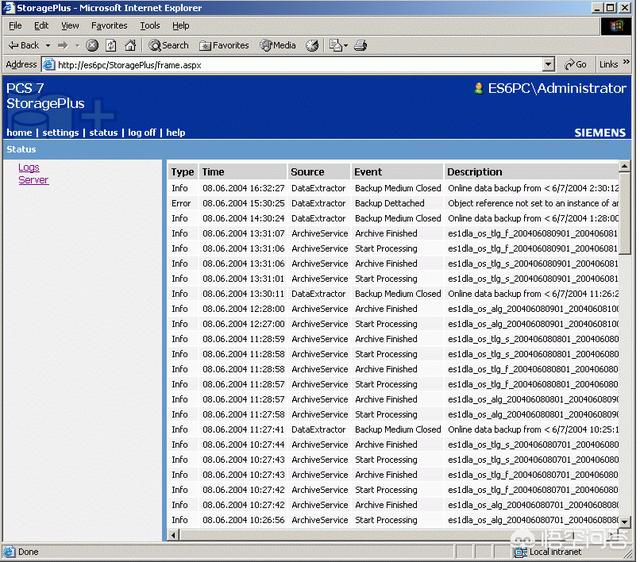Open the Tools menu
Screen dimensions: 640x562
coord(150,26)
